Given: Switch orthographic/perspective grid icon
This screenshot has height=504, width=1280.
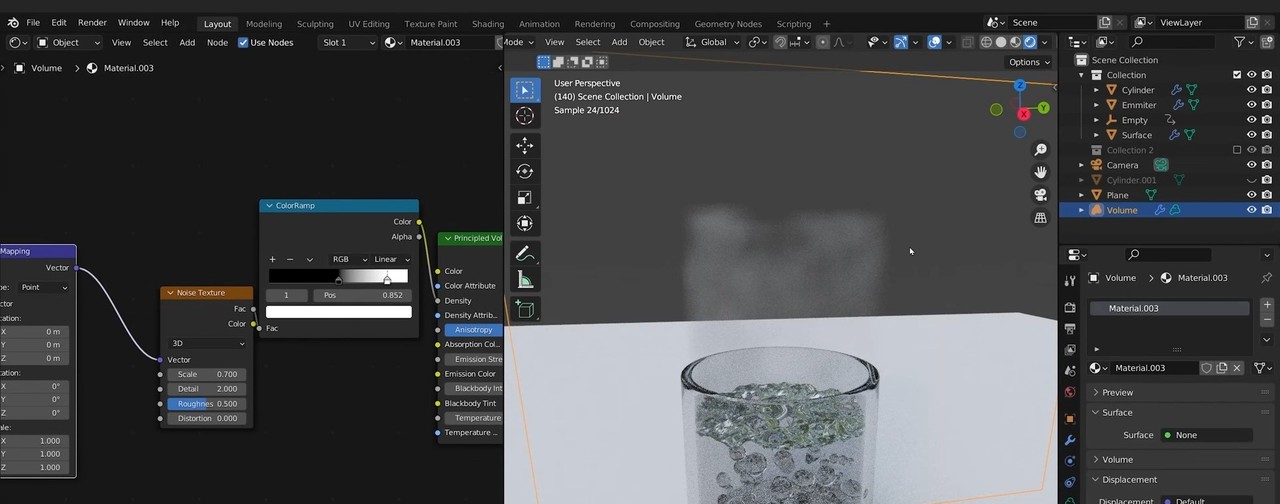Looking at the screenshot, I should point(1040,217).
